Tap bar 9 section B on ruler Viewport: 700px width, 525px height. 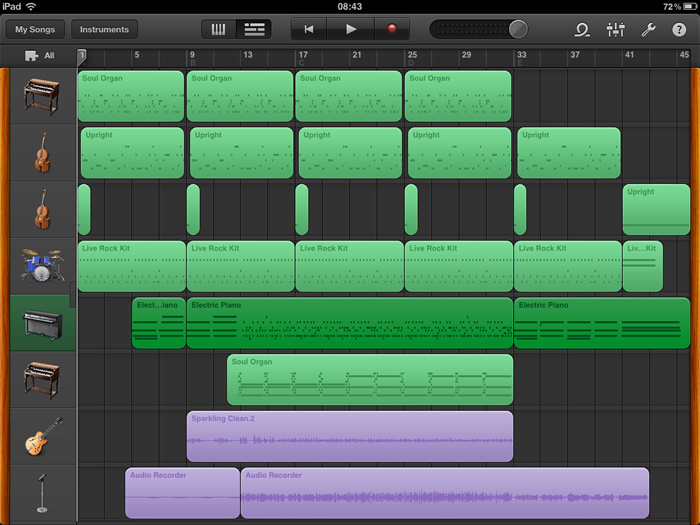[x=192, y=58]
